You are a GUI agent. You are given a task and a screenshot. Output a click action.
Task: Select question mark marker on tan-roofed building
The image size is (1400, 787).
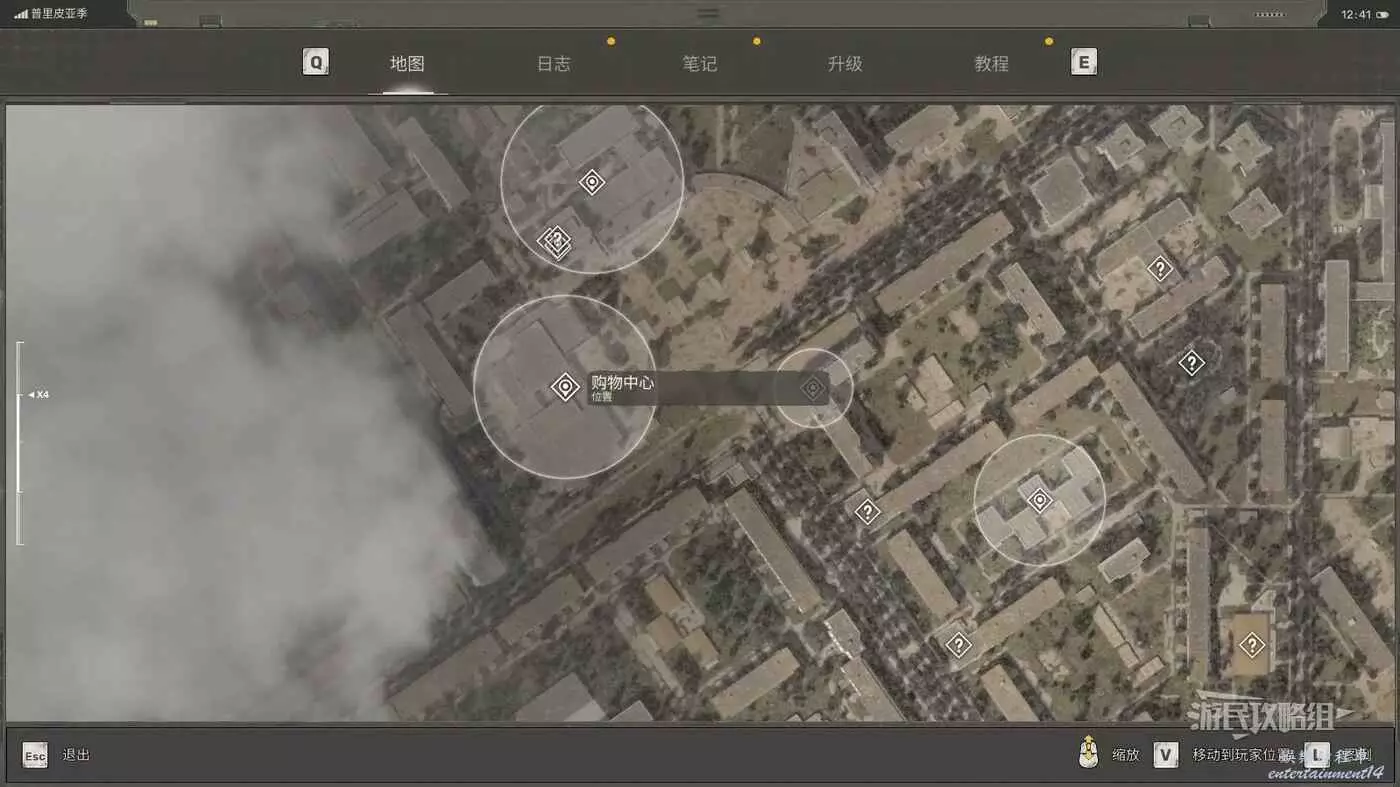coord(1251,645)
